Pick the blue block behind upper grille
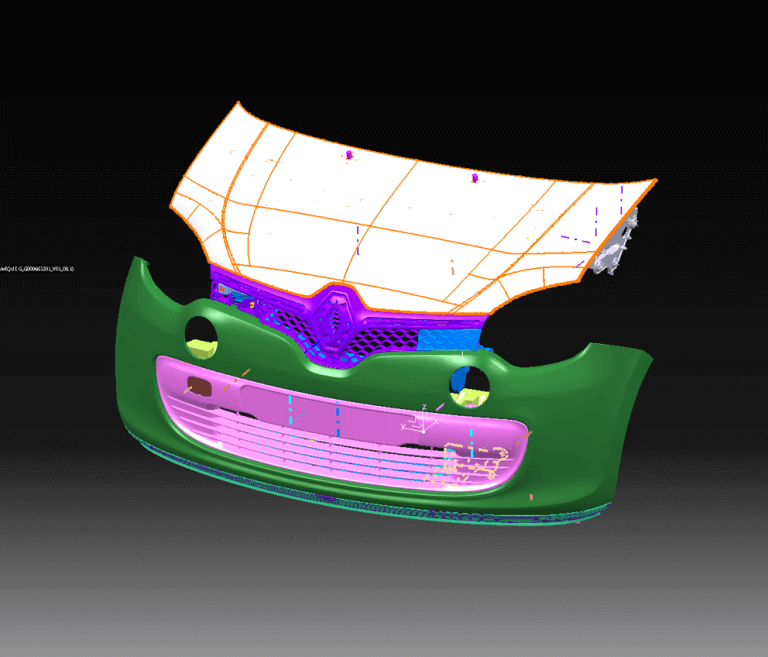 (448, 339)
